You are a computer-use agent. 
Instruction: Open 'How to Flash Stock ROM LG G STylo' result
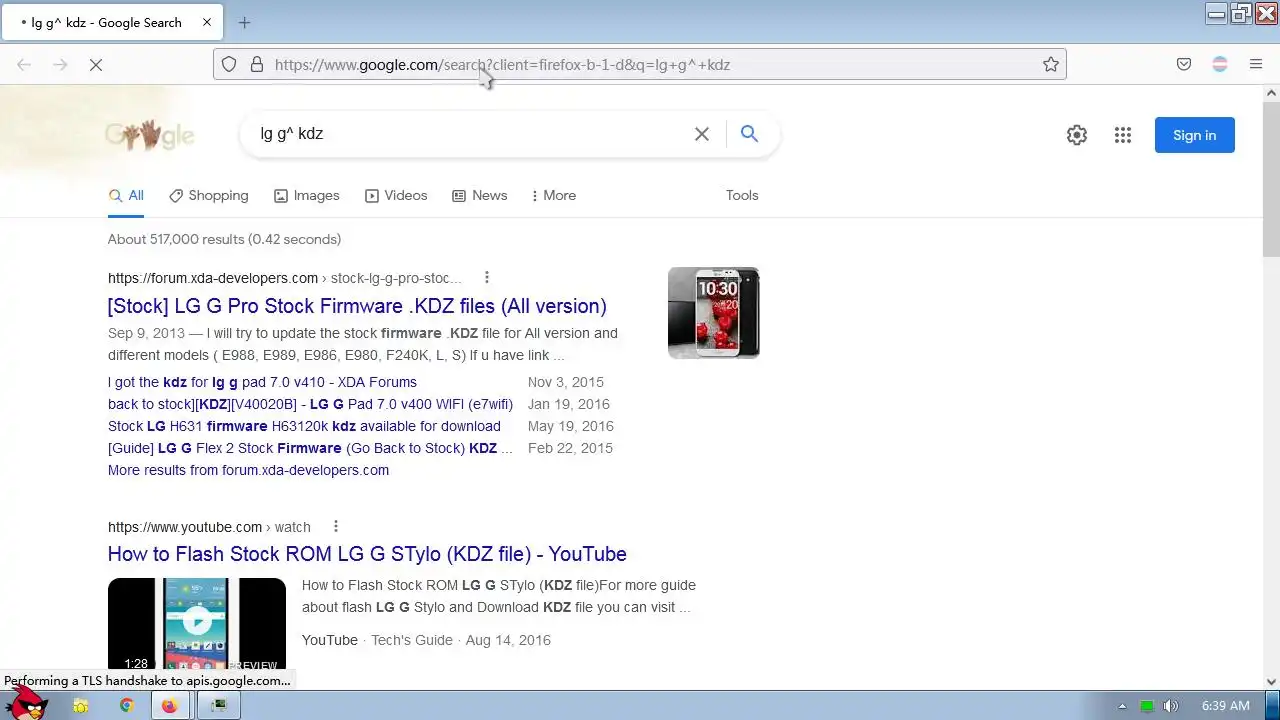coord(367,554)
